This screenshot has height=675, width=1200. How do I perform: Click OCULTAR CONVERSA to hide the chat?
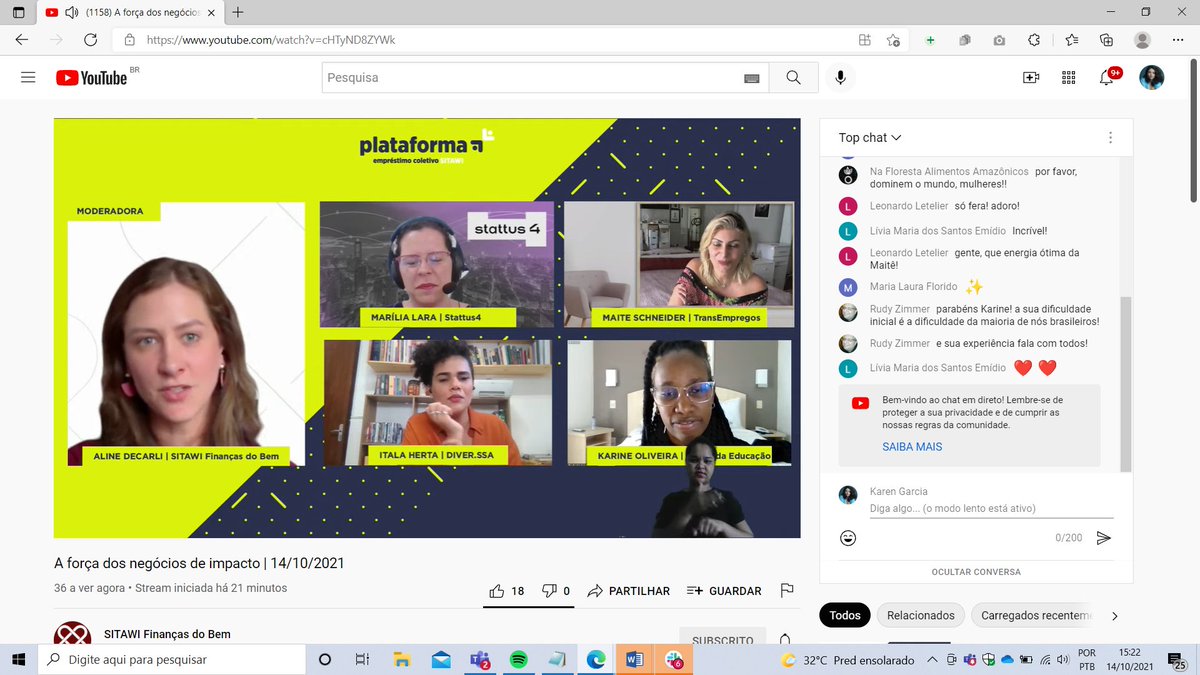click(976, 572)
